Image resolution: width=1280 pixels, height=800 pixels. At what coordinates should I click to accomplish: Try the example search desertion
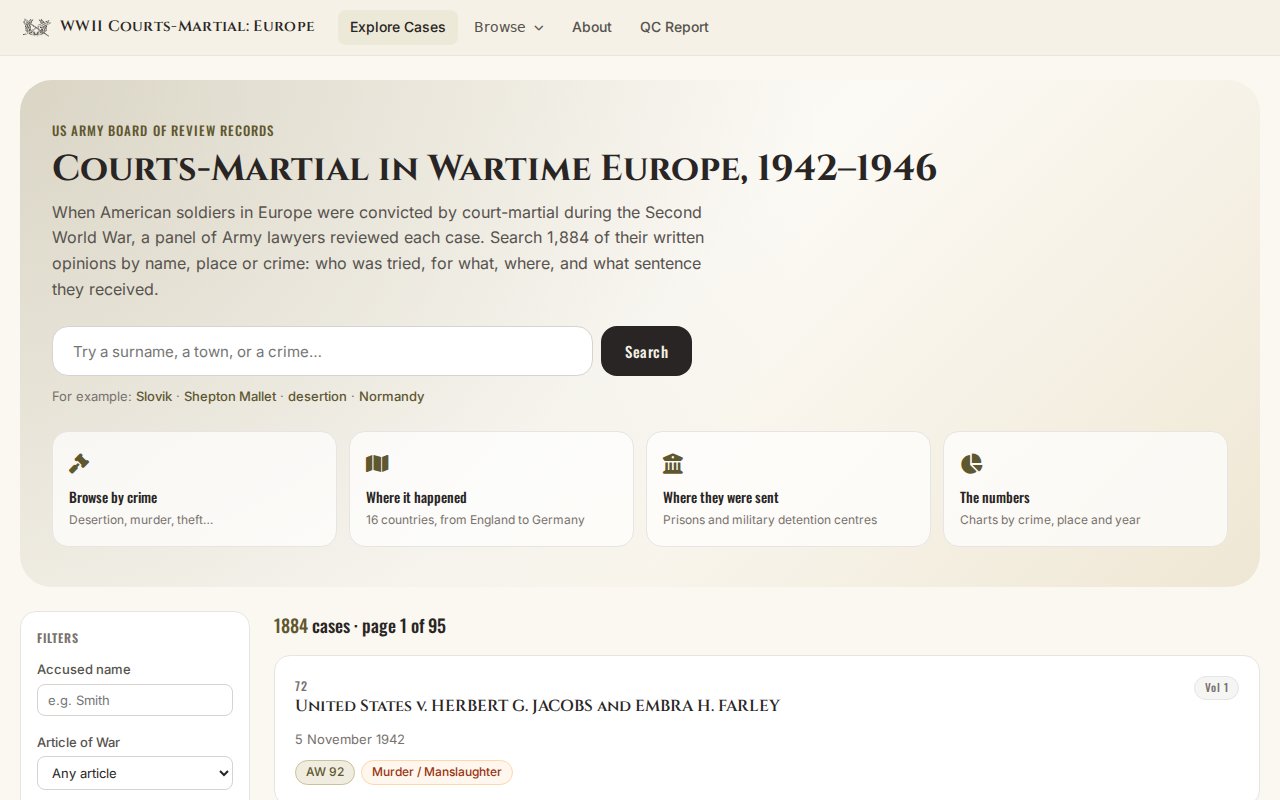click(x=317, y=396)
